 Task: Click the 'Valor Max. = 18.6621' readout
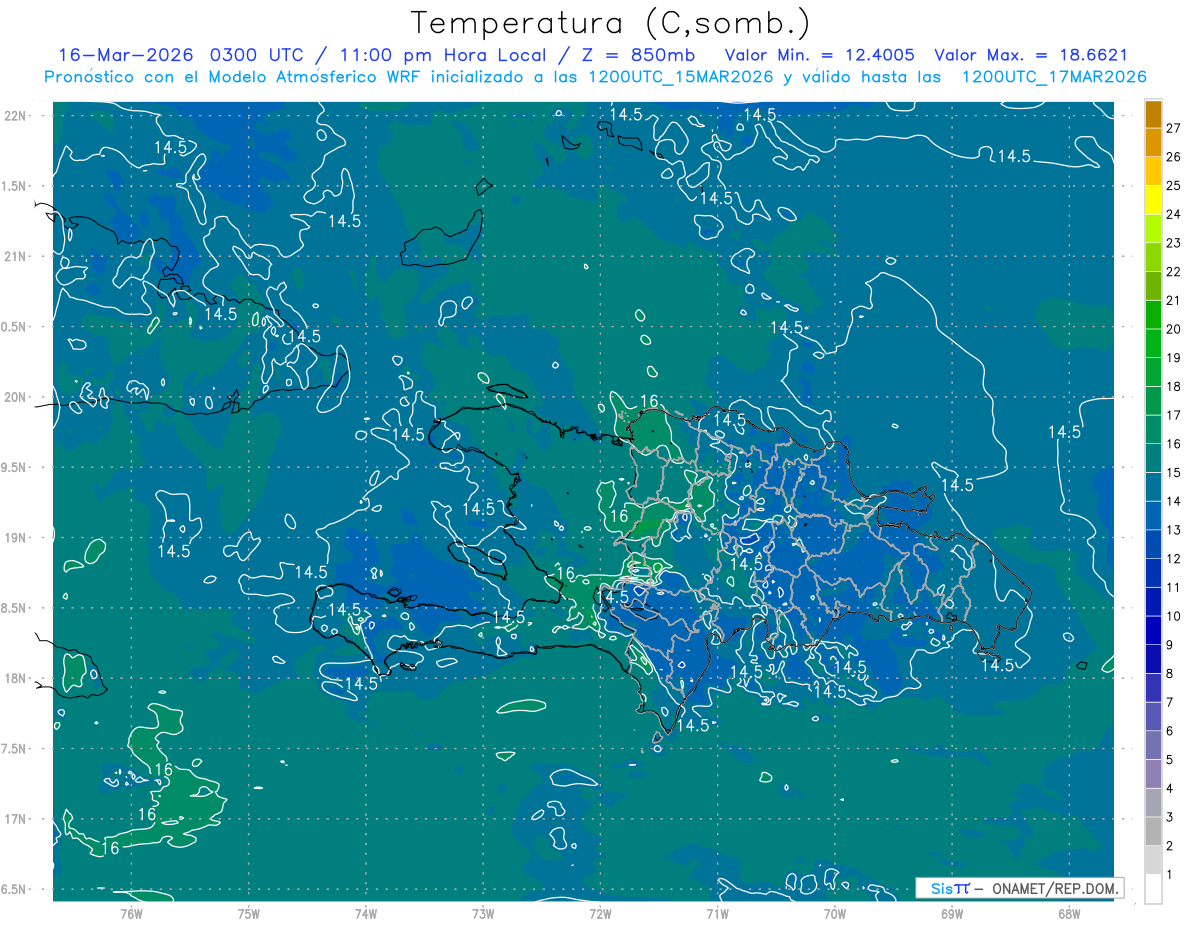point(1031,55)
